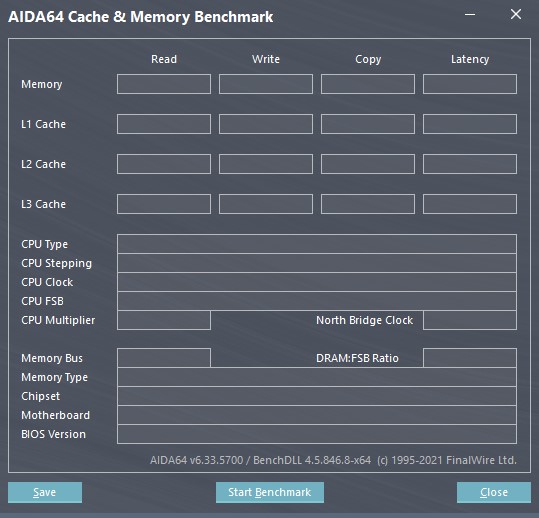Viewport: 539px width, 518px height.
Task: Click the CPU Type label
Action: click(44, 244)
